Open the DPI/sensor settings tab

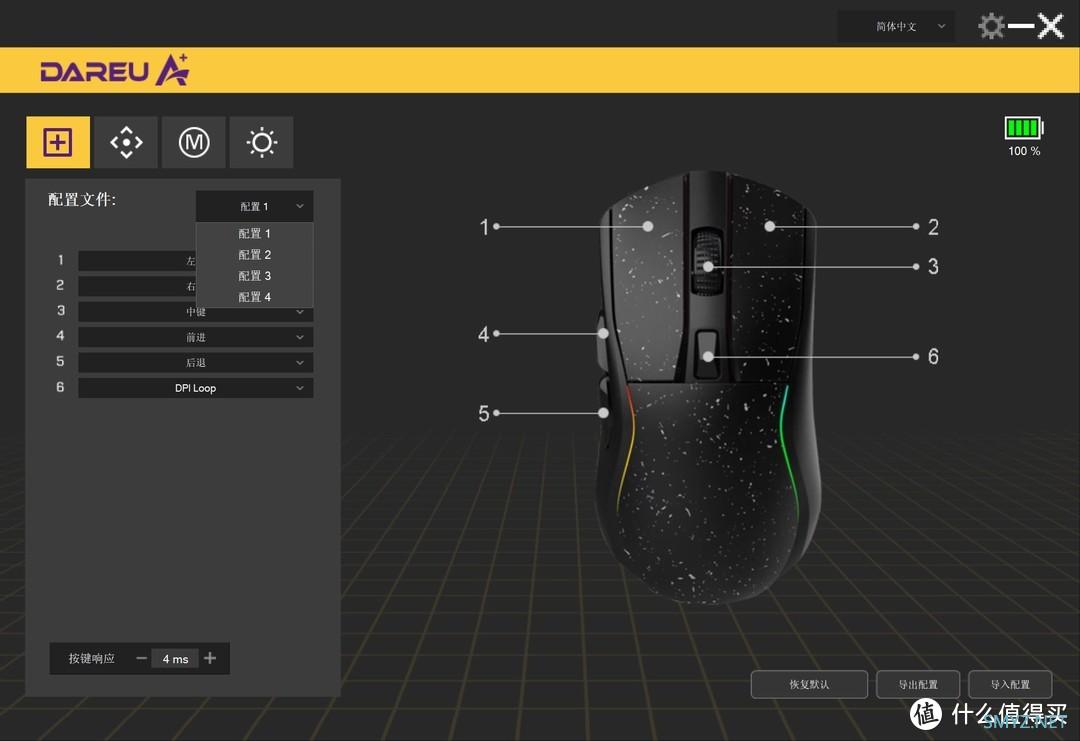click(x=126, y=143)
